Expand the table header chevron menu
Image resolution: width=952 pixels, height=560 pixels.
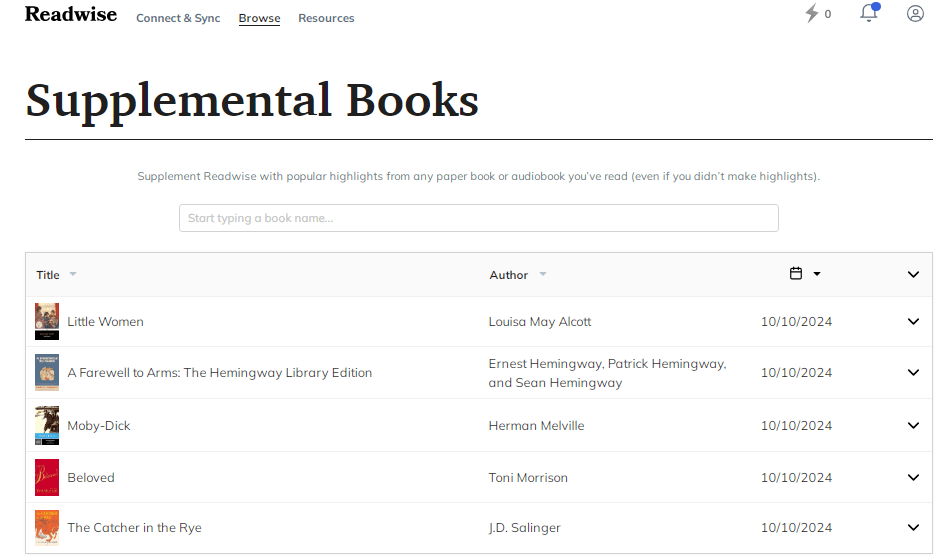[913, 275]
